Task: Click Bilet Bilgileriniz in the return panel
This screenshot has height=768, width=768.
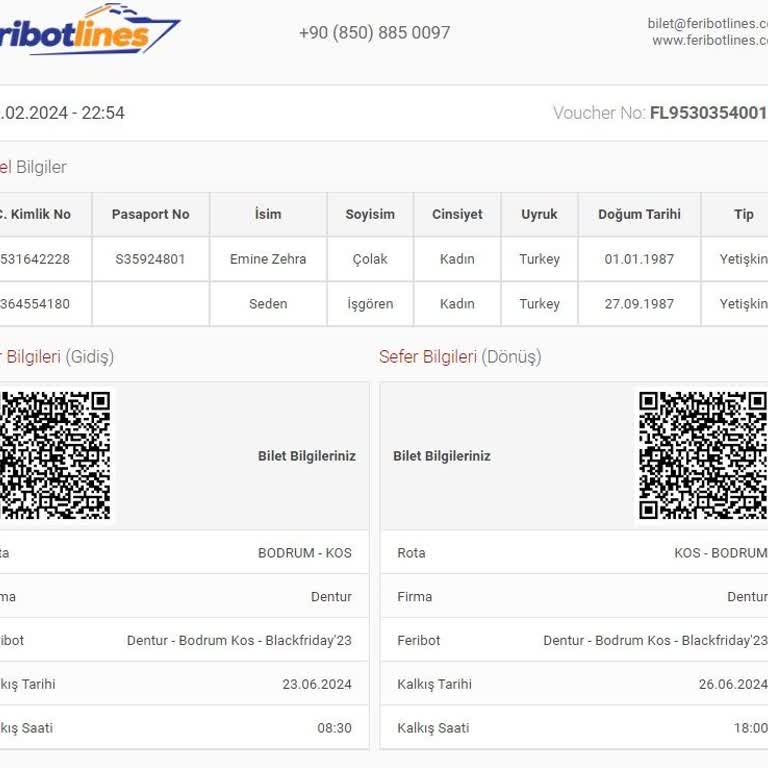Action: click(x=442, y=456)
